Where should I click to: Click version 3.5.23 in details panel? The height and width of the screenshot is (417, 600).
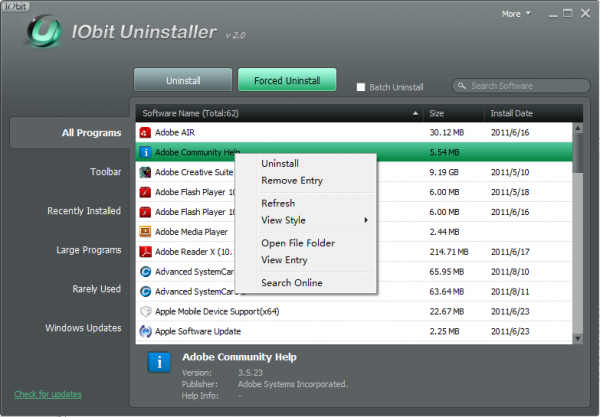tap(250, 373)
